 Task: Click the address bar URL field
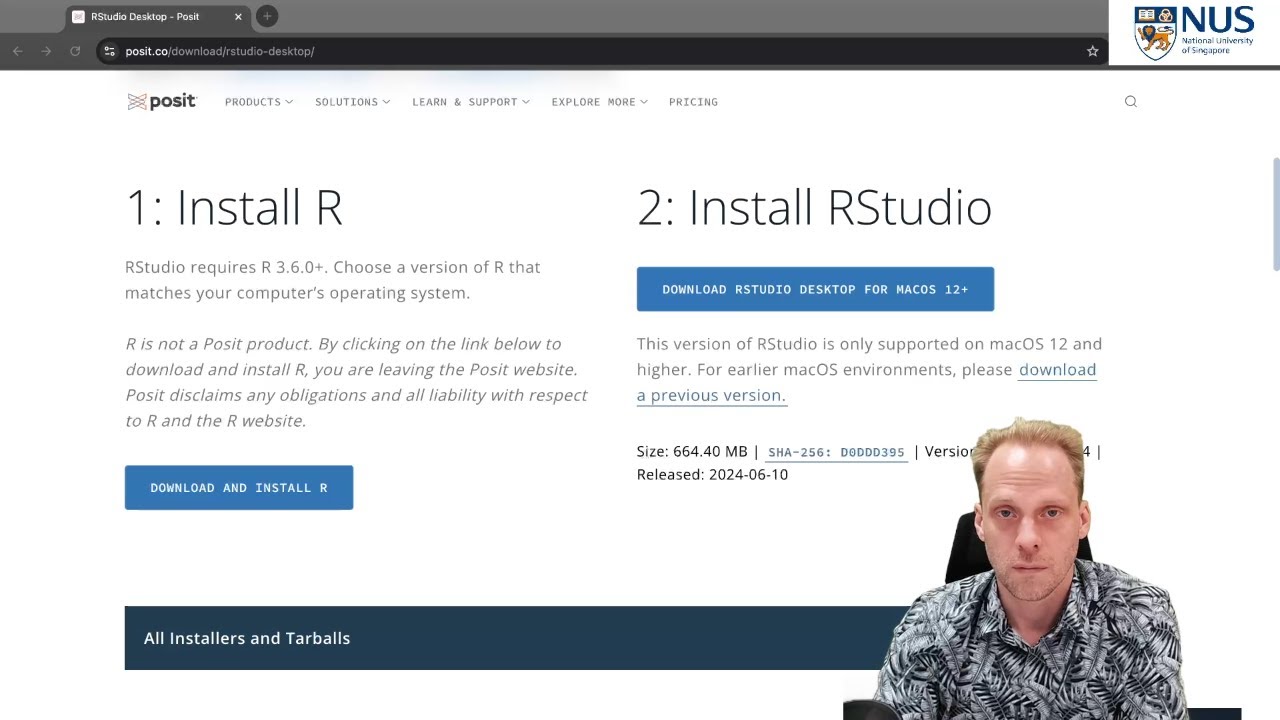click(x=600, y=51)
